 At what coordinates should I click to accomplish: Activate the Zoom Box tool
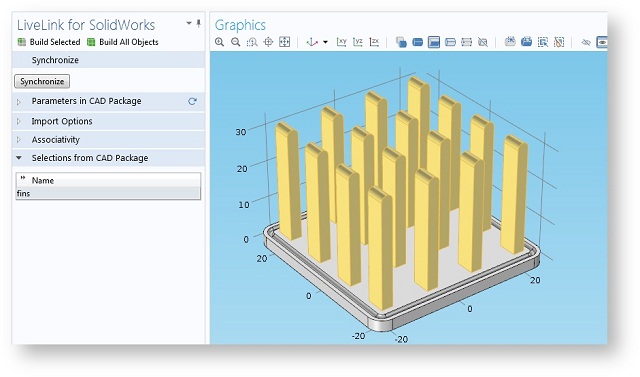[x=252, y=42]
